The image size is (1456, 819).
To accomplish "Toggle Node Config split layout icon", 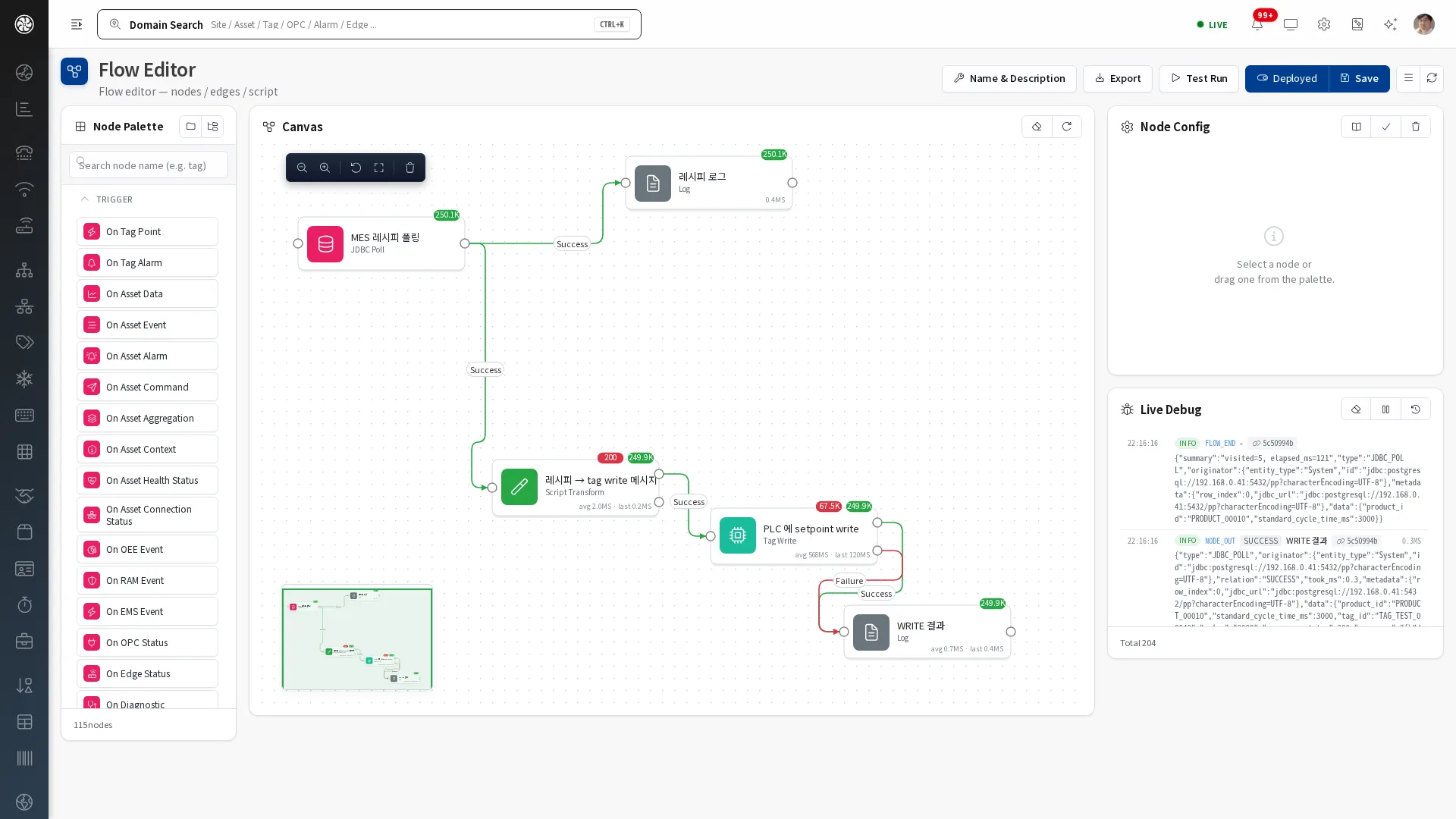I will coord(1356,127).
